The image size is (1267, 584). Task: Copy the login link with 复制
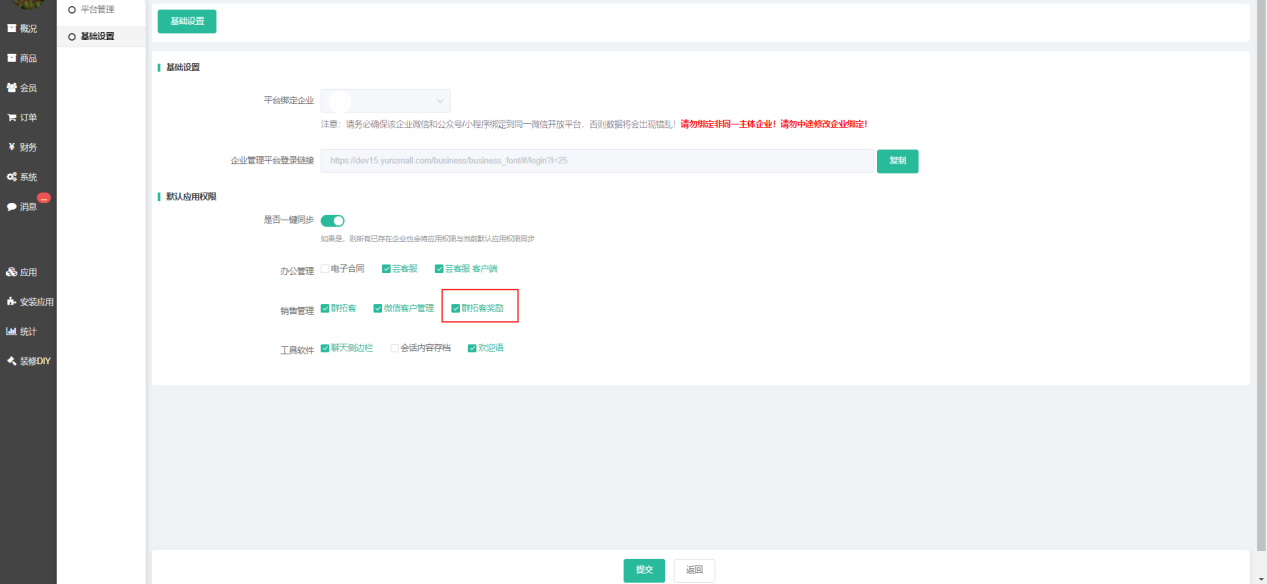tap(897, 161)
